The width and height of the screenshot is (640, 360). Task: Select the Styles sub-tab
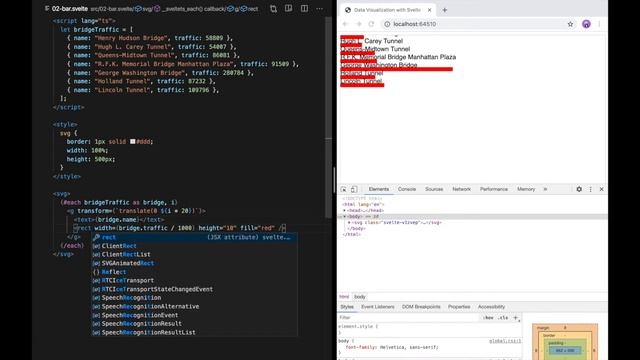click(x=347, y=307)
